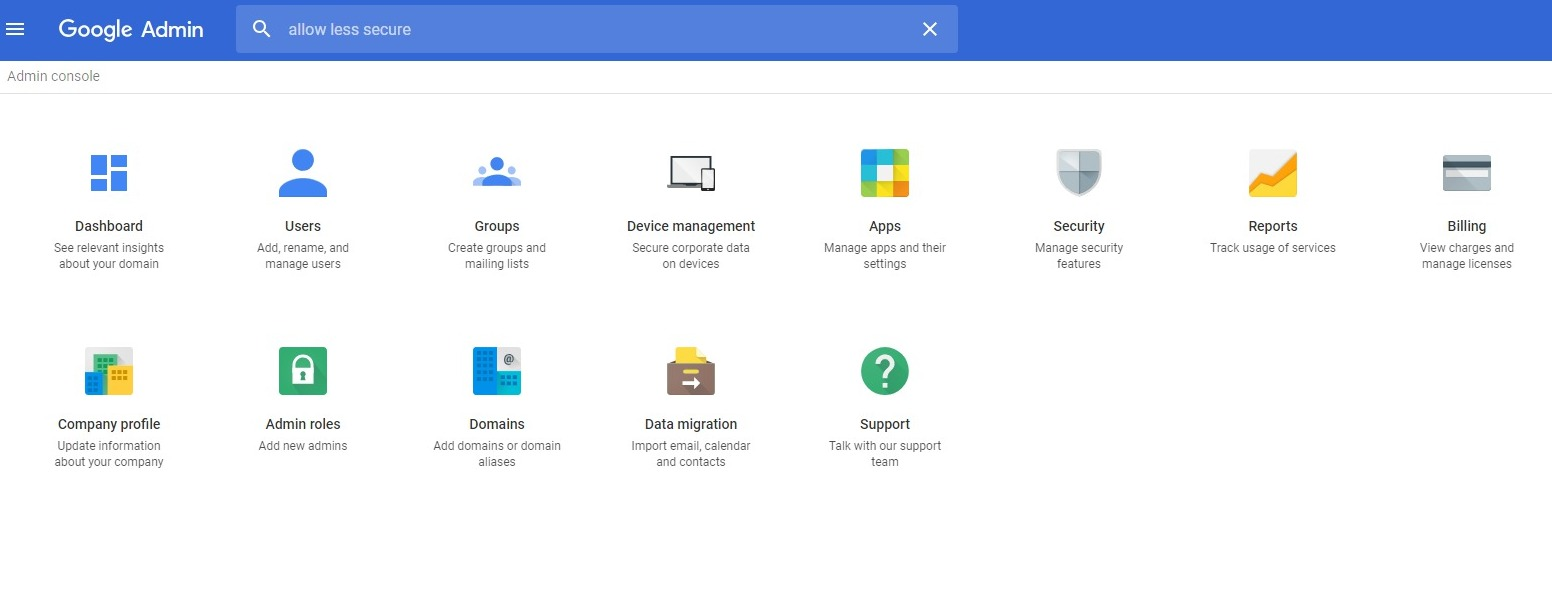Click 'Track usage of services' description
This screenshot has width=1552, height=593.
pyautogui.click(x=1273, y=248)
